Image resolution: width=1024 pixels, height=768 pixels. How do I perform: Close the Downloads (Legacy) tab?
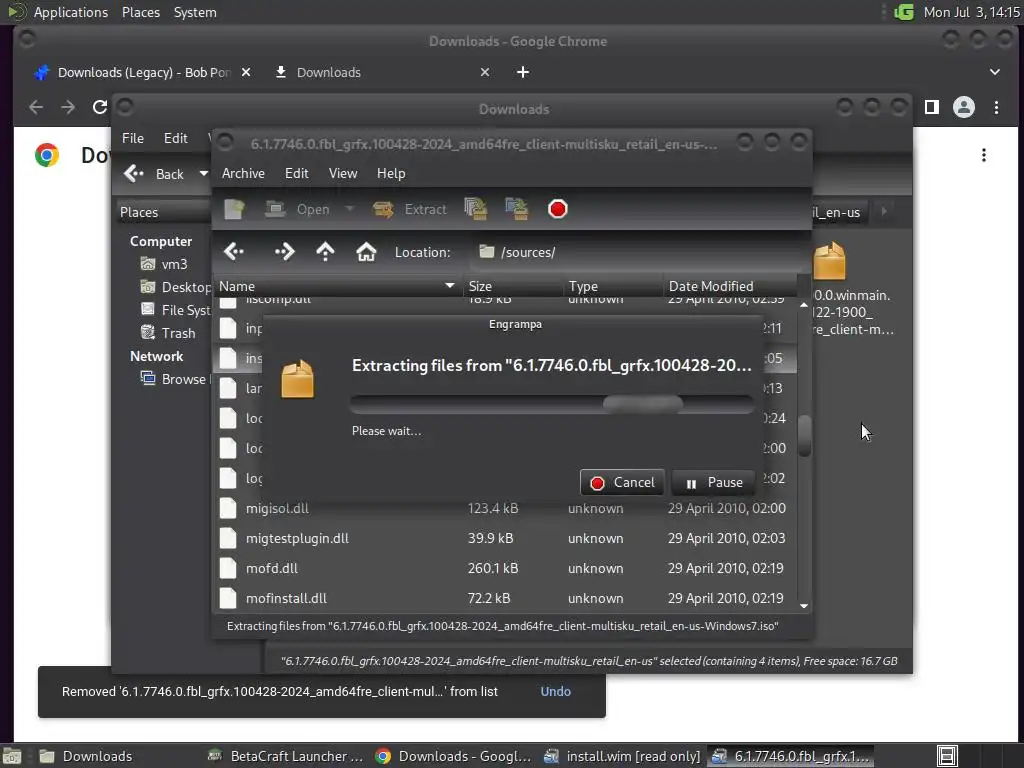(246, 72)
